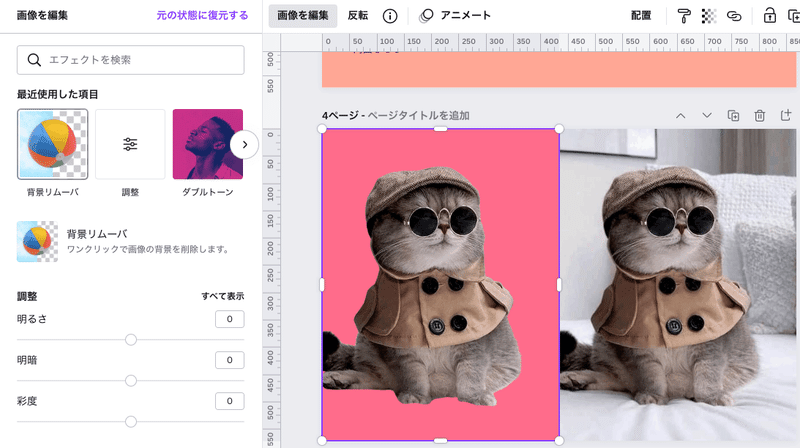800x448 pixels.
Task: Open the アニメート menu item
Action: point(465,16)
